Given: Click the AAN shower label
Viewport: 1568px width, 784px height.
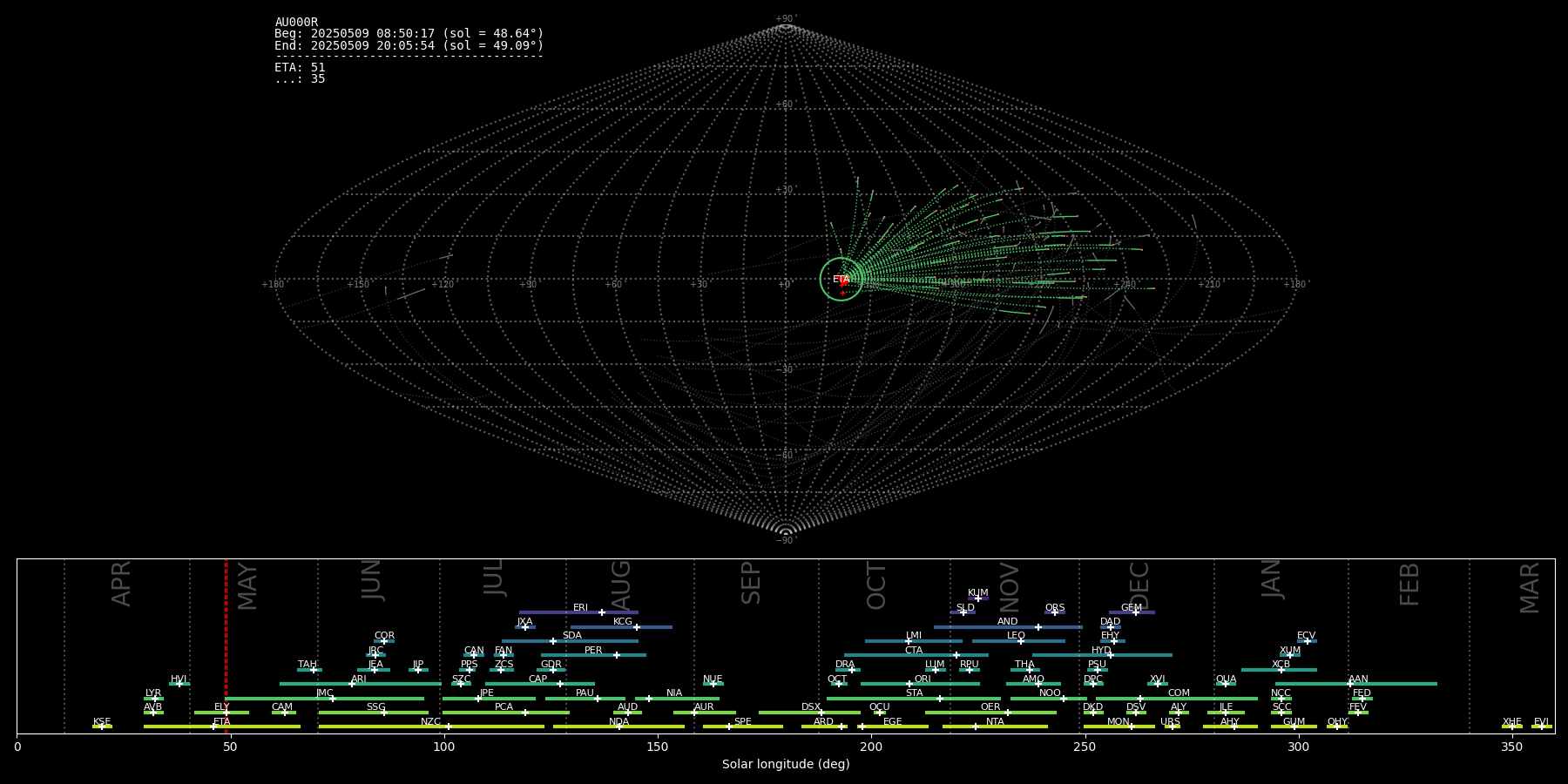Looking at the screenshot, I should tap(1358, 679).
